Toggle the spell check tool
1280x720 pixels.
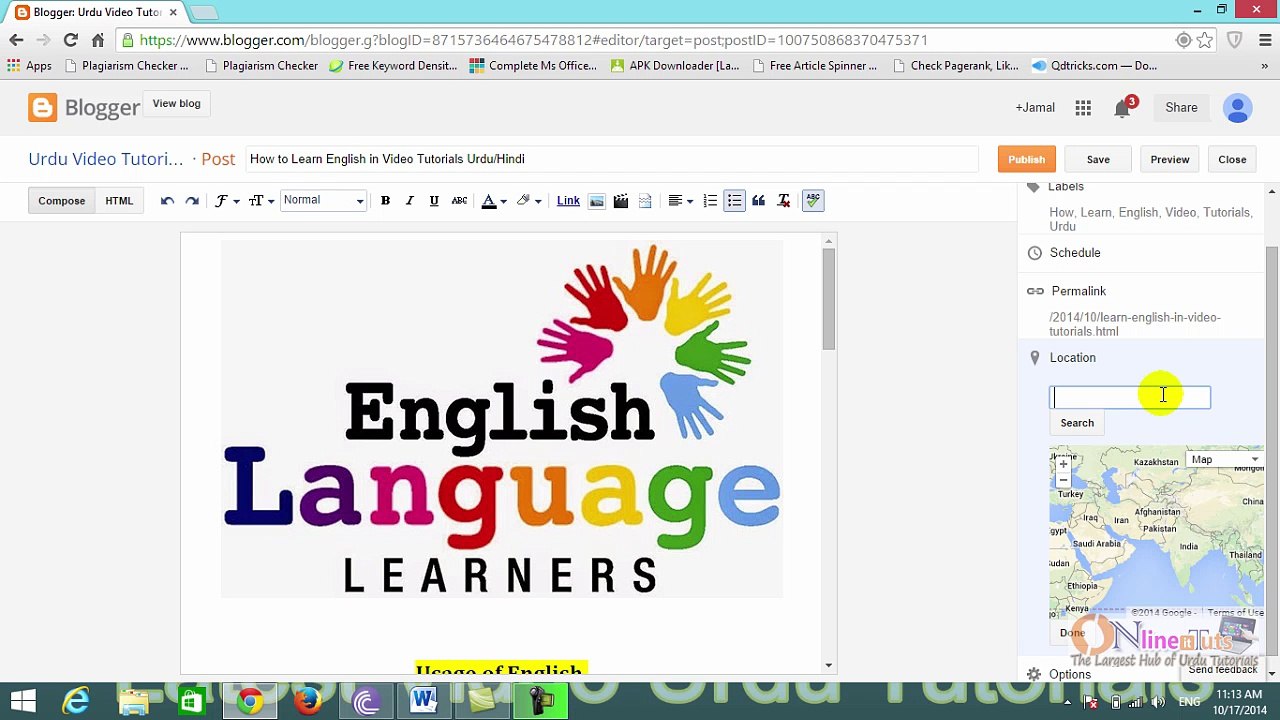tap(812, 201)
